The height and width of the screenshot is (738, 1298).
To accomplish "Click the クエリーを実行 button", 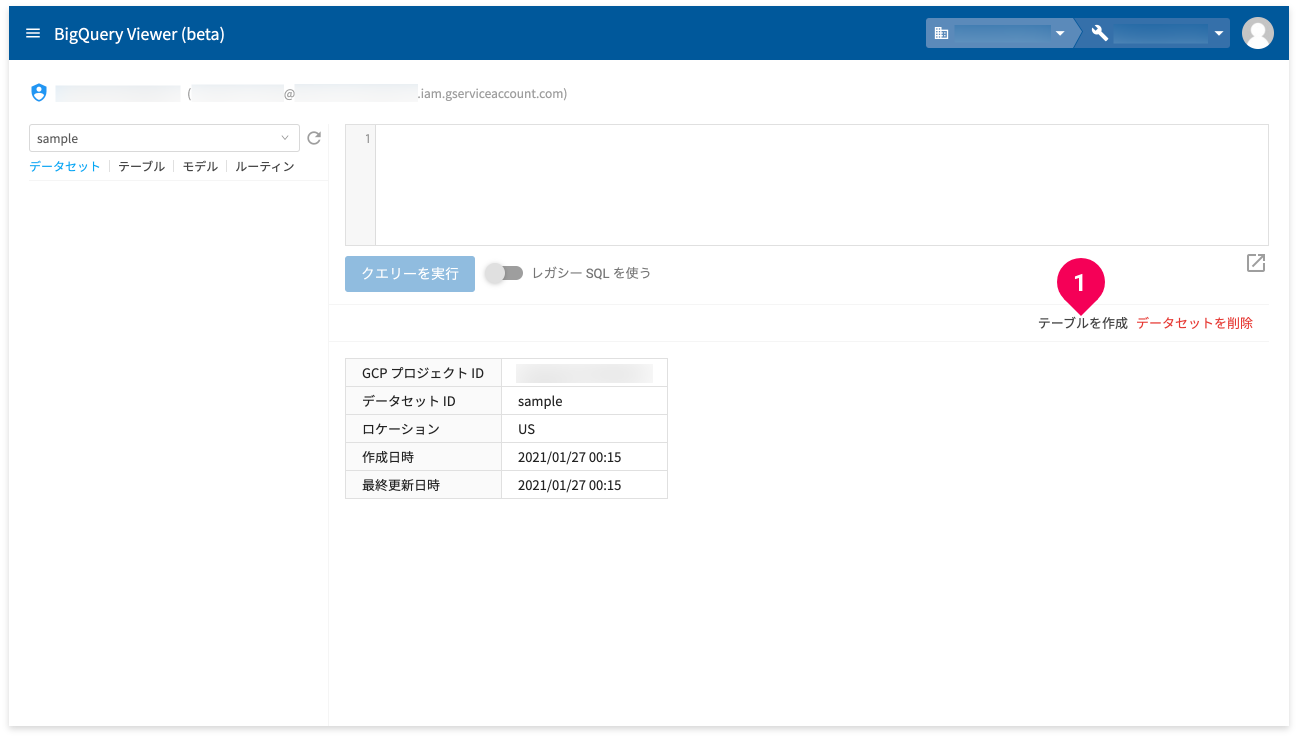I will pos(410,273).
